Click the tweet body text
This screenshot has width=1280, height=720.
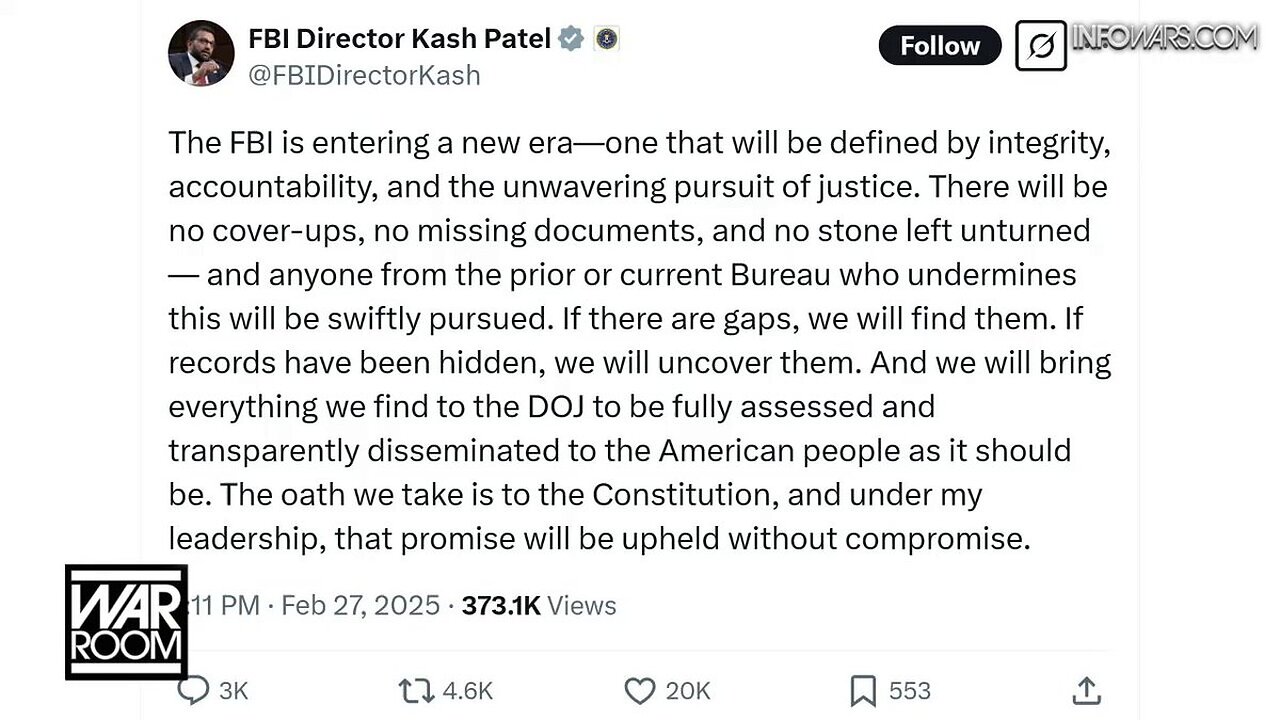pos(638,340)
